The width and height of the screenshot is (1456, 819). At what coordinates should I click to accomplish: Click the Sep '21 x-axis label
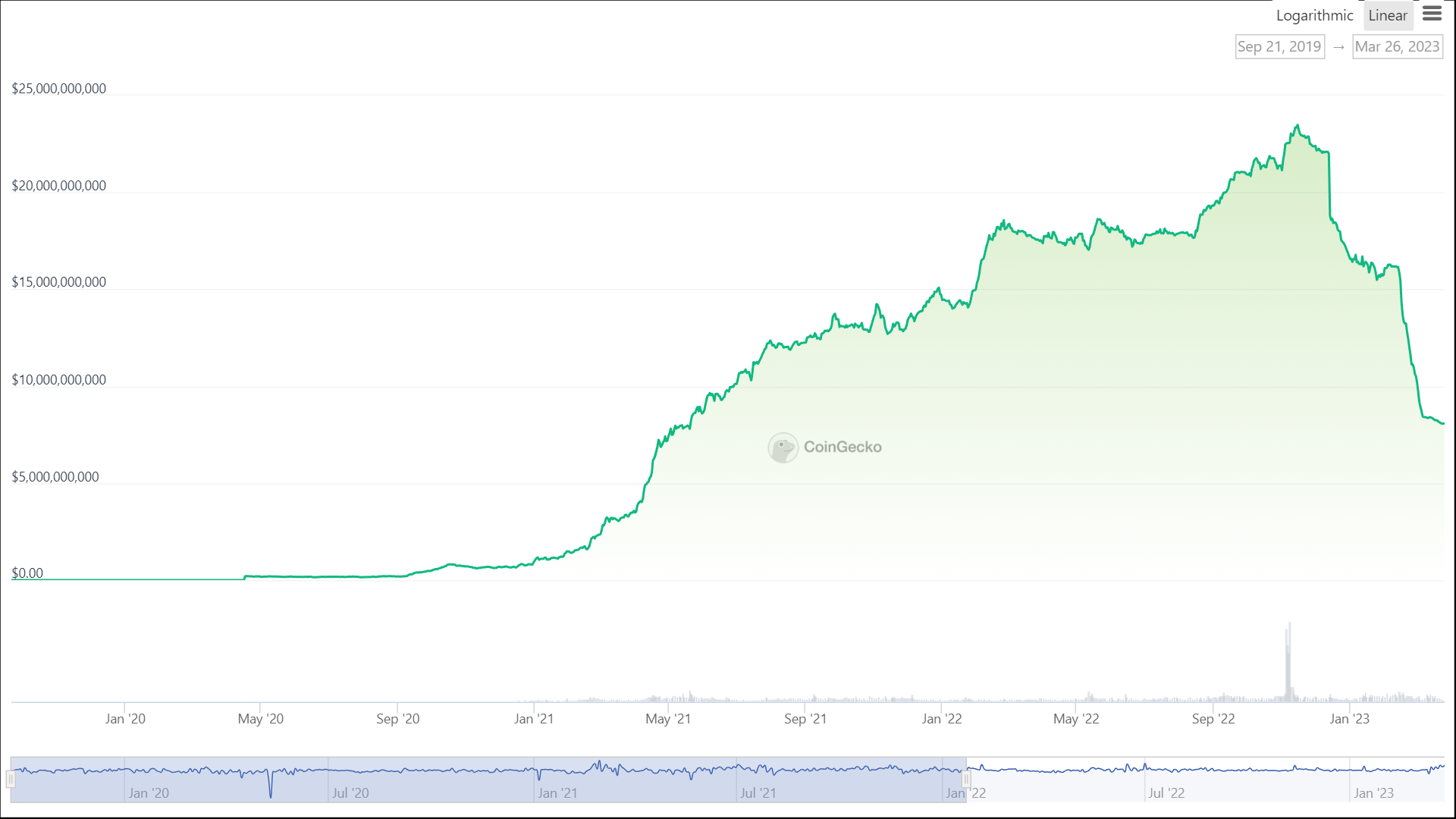point(805,719)
